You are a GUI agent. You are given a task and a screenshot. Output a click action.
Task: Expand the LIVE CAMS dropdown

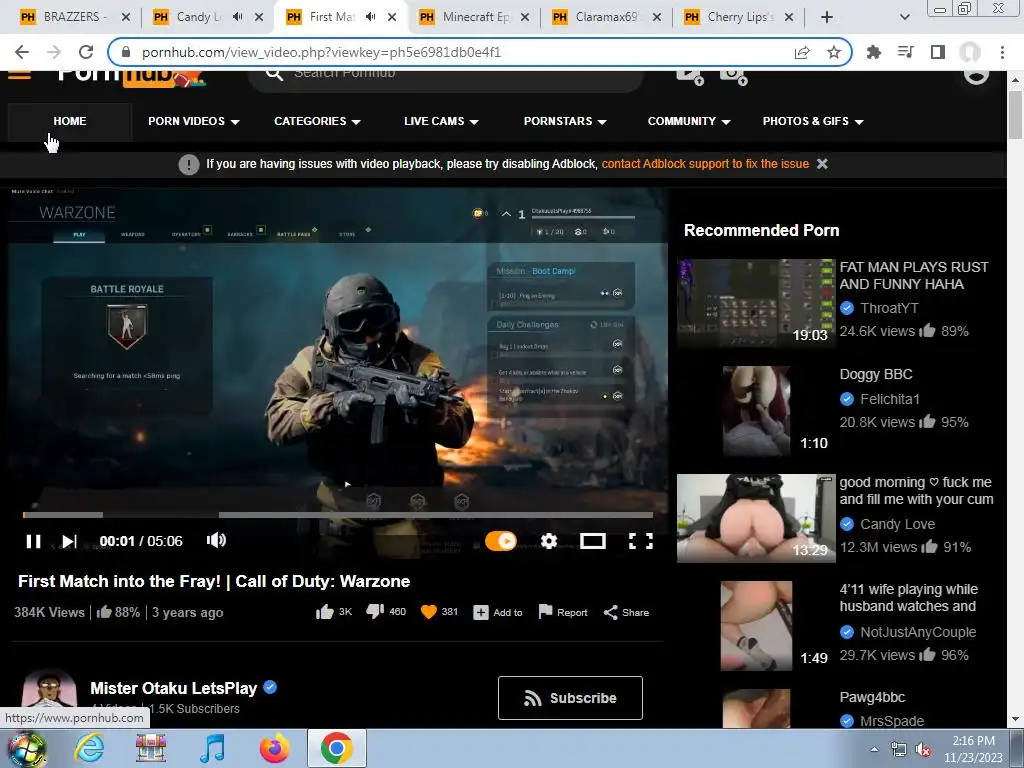441,121
